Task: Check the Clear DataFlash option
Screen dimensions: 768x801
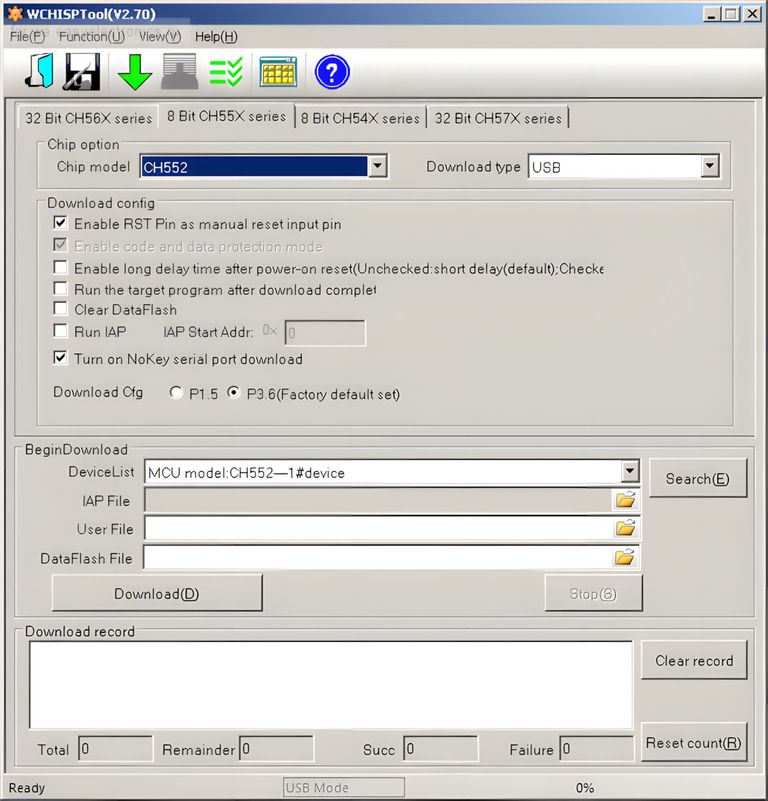Action: 60,309
